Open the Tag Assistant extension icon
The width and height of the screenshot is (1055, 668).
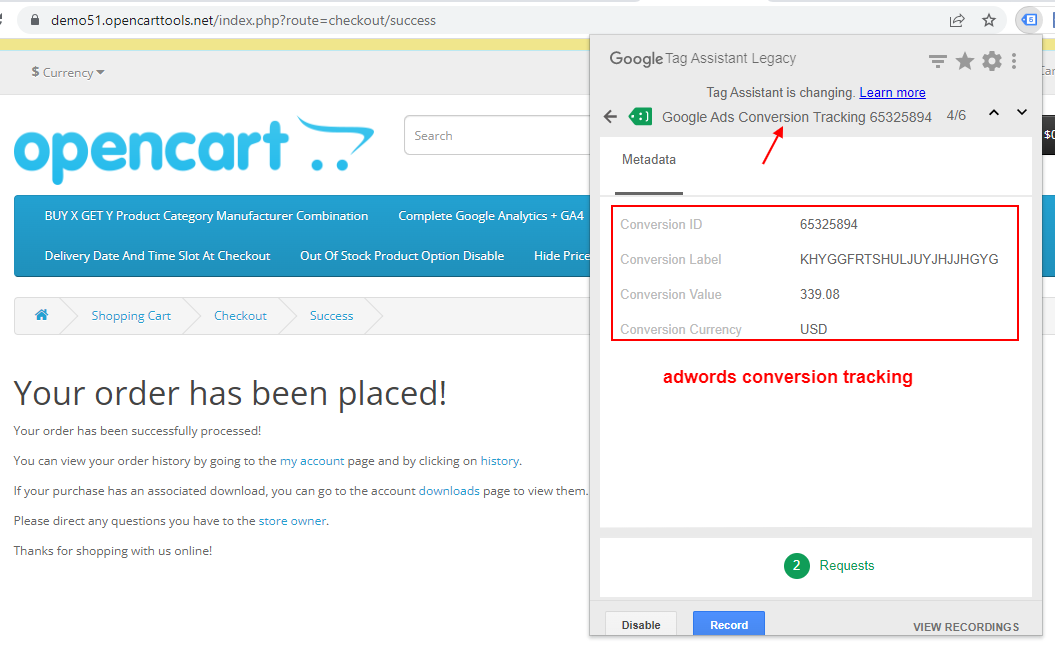[x=1029, y=20]
